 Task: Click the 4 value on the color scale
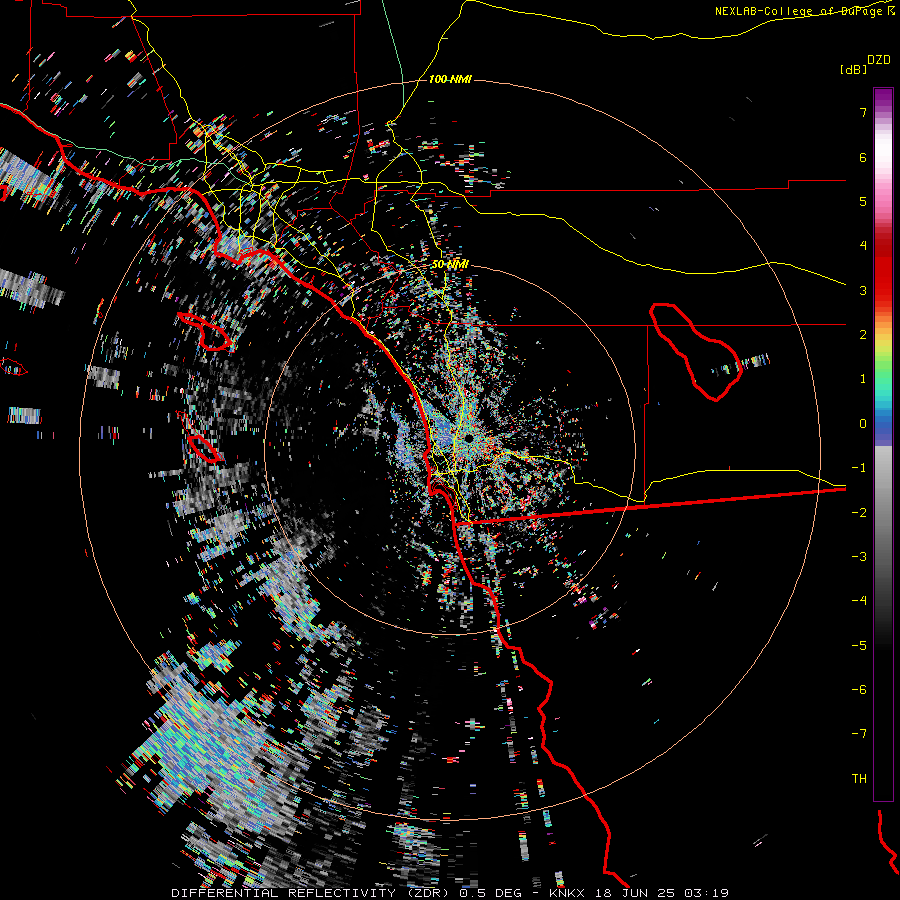[863, 246]
